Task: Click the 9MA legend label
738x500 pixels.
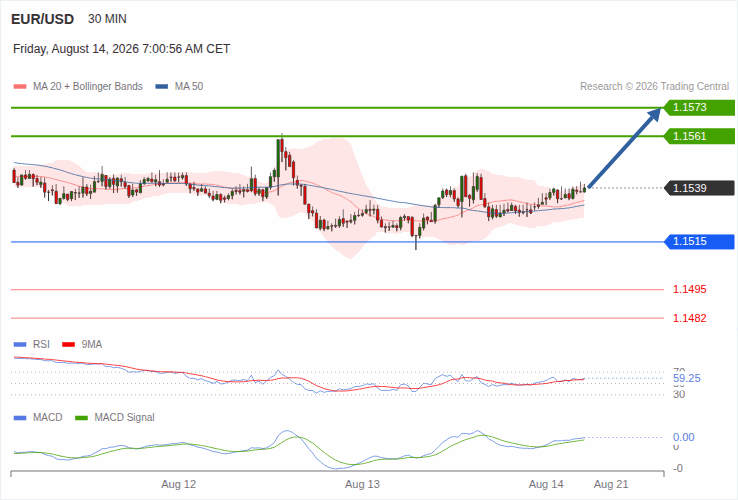Action: 92,344
